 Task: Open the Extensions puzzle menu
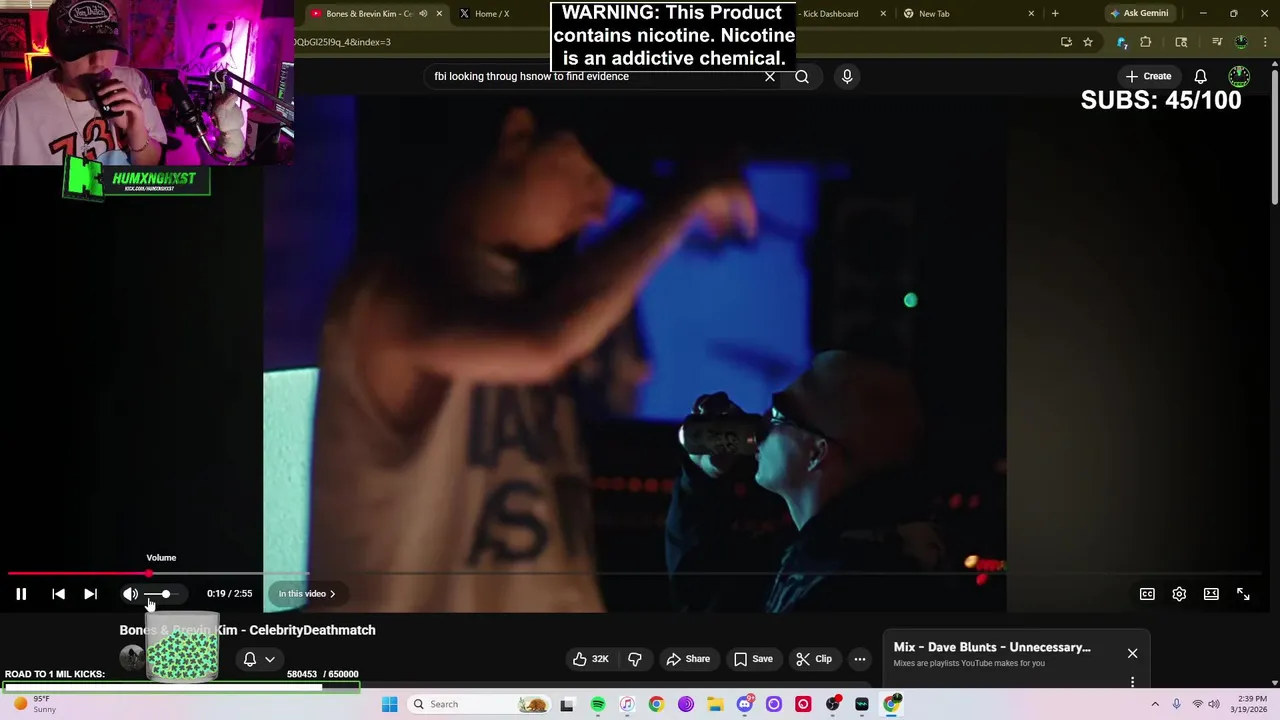(x=1146, y=42)
